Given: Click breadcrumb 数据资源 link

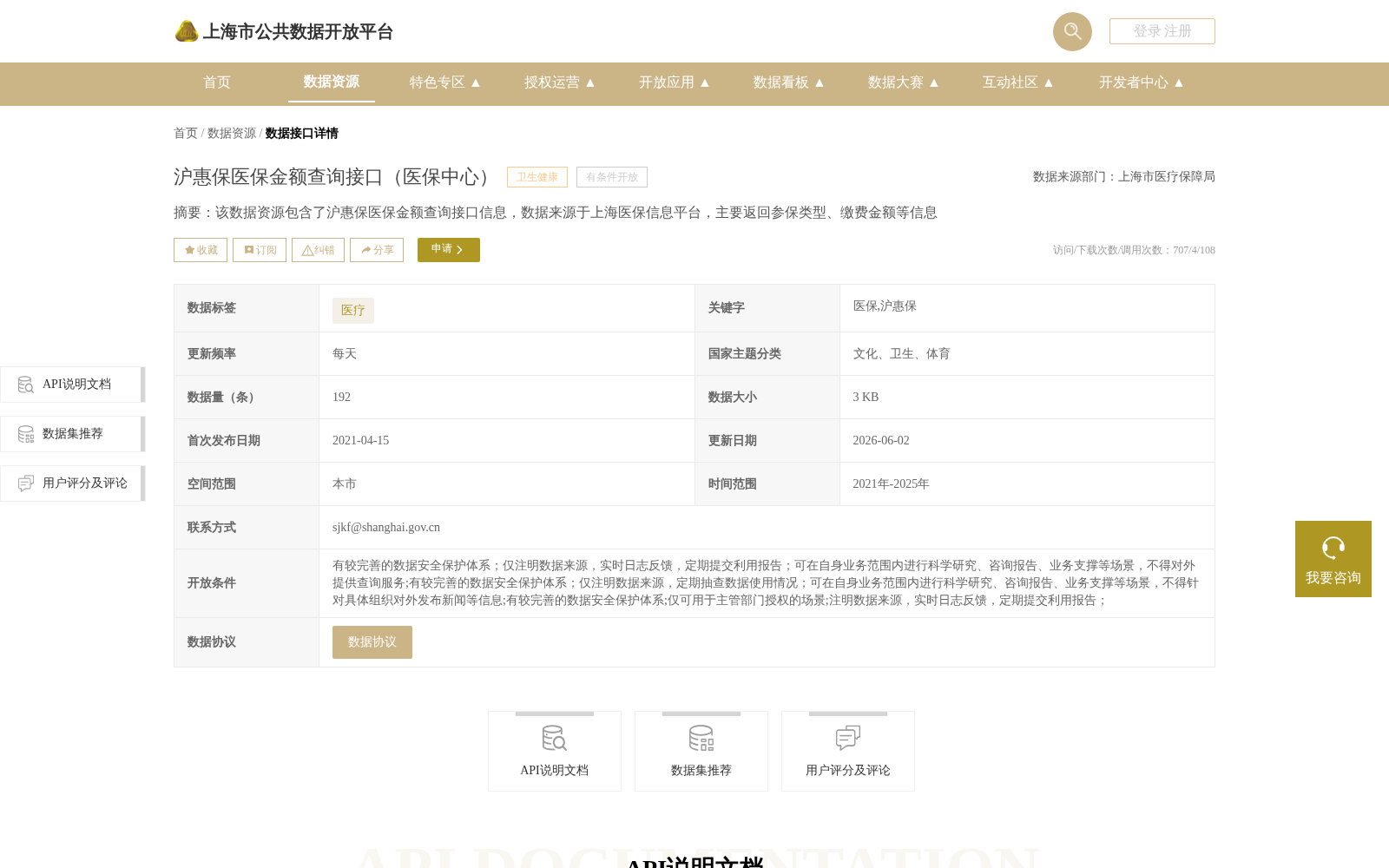Looking at the screenshot, I should pyautogui.click(x=232, y=134).
